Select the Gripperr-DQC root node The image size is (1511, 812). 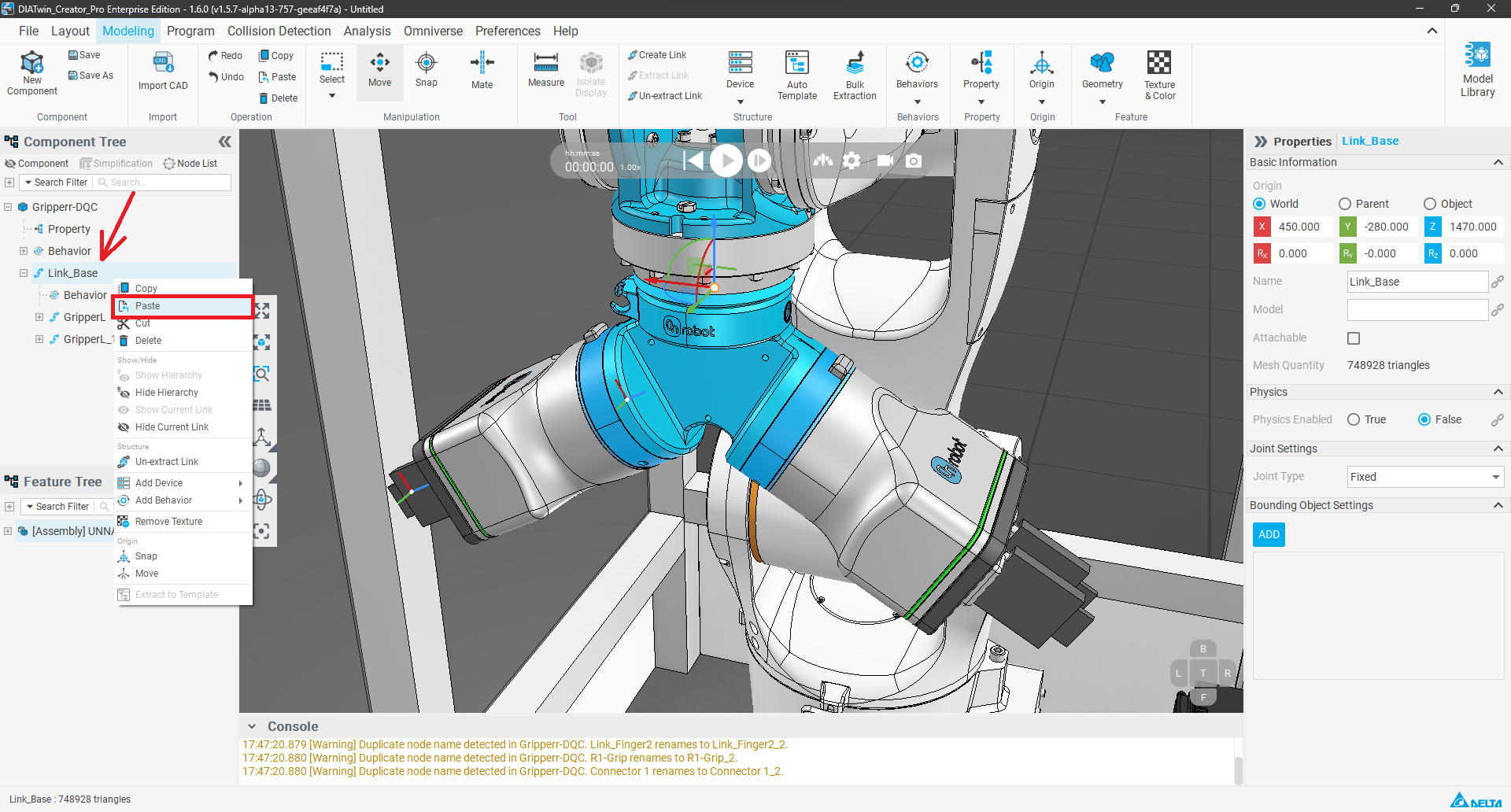[65, 207]
